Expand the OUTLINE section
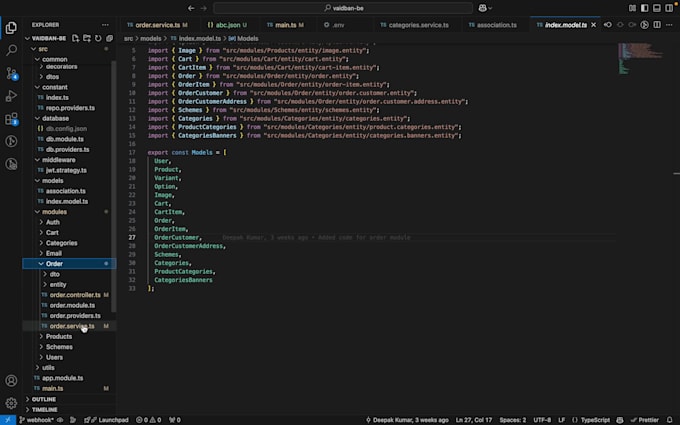The width and height of the screenshot is (680, 425). (43, 399)
